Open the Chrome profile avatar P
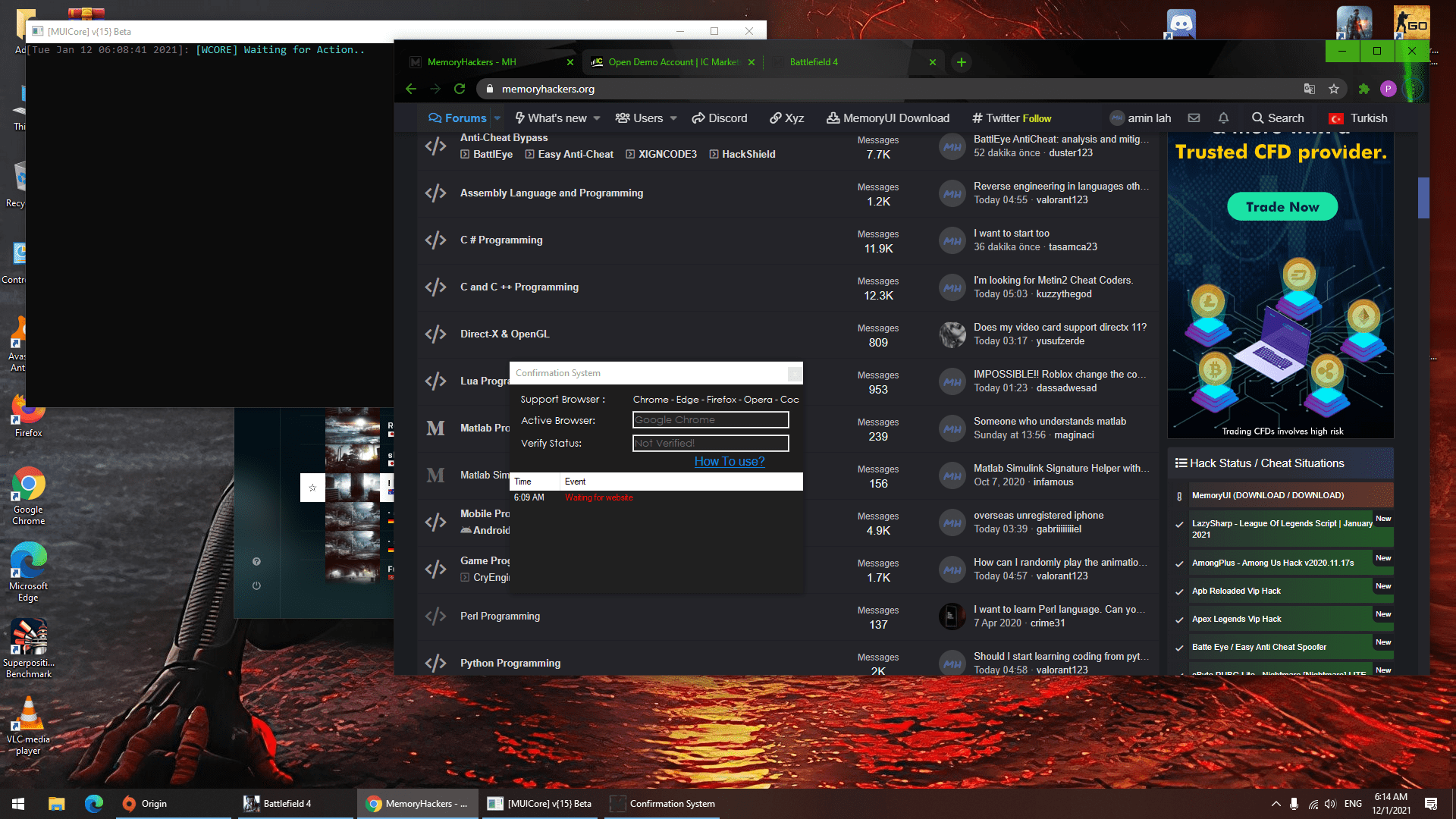The image size is (1456, 819). point(1389,89)
